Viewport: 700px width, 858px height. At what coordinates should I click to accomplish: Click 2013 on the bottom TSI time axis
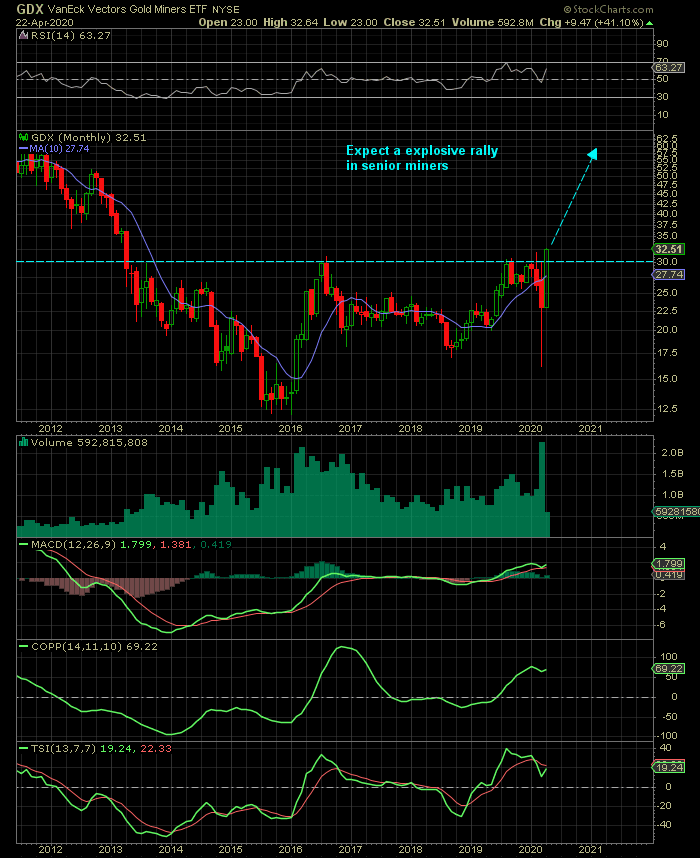[110, 850]
